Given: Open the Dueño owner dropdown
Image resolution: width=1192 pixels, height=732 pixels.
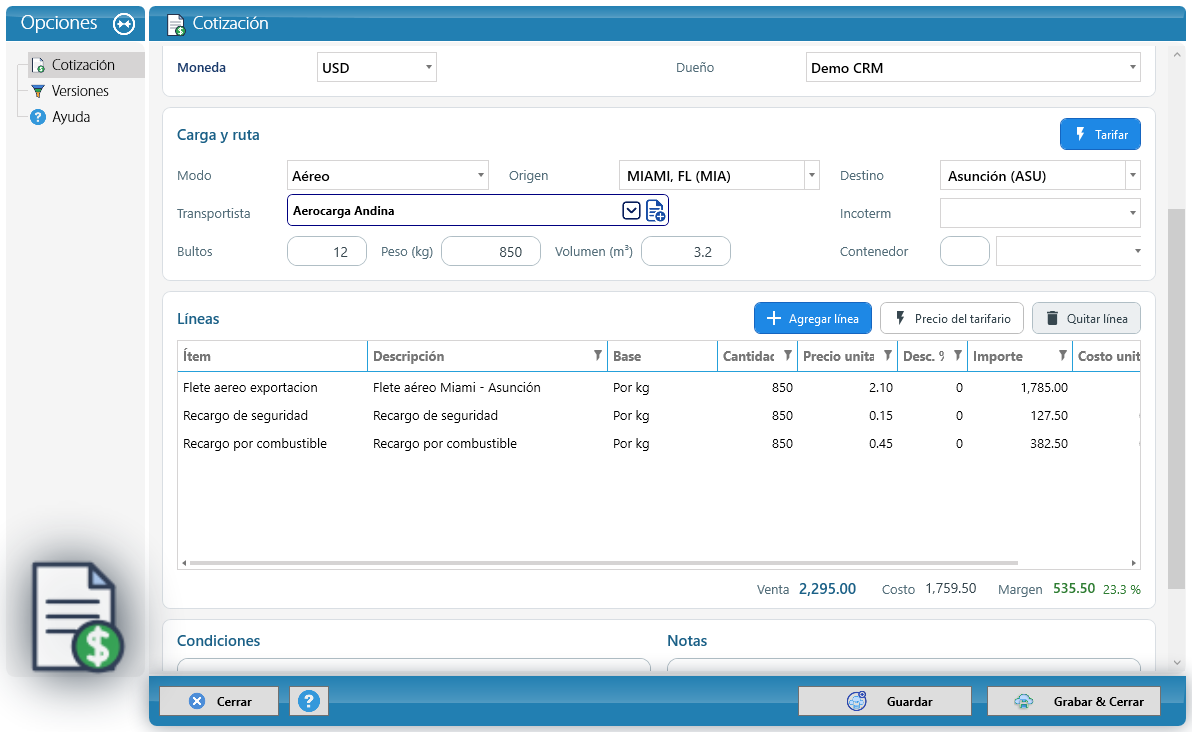Looking at the screenshot, I should tap(1133, 68).
